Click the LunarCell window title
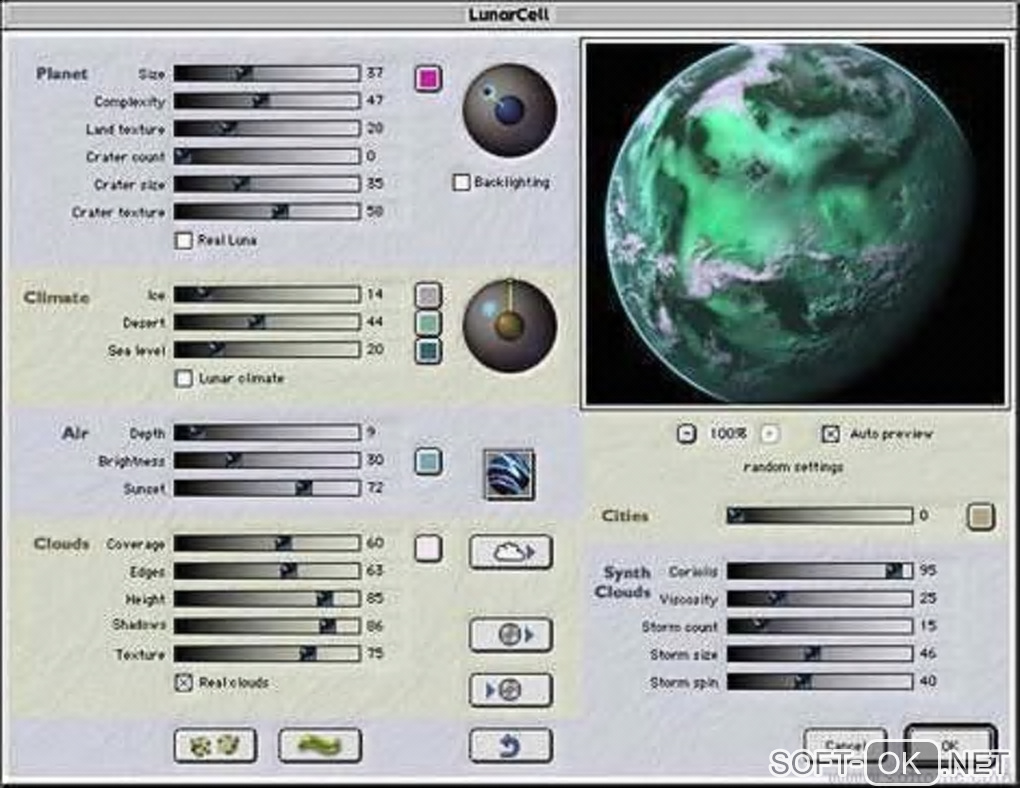 pos(509,14)
